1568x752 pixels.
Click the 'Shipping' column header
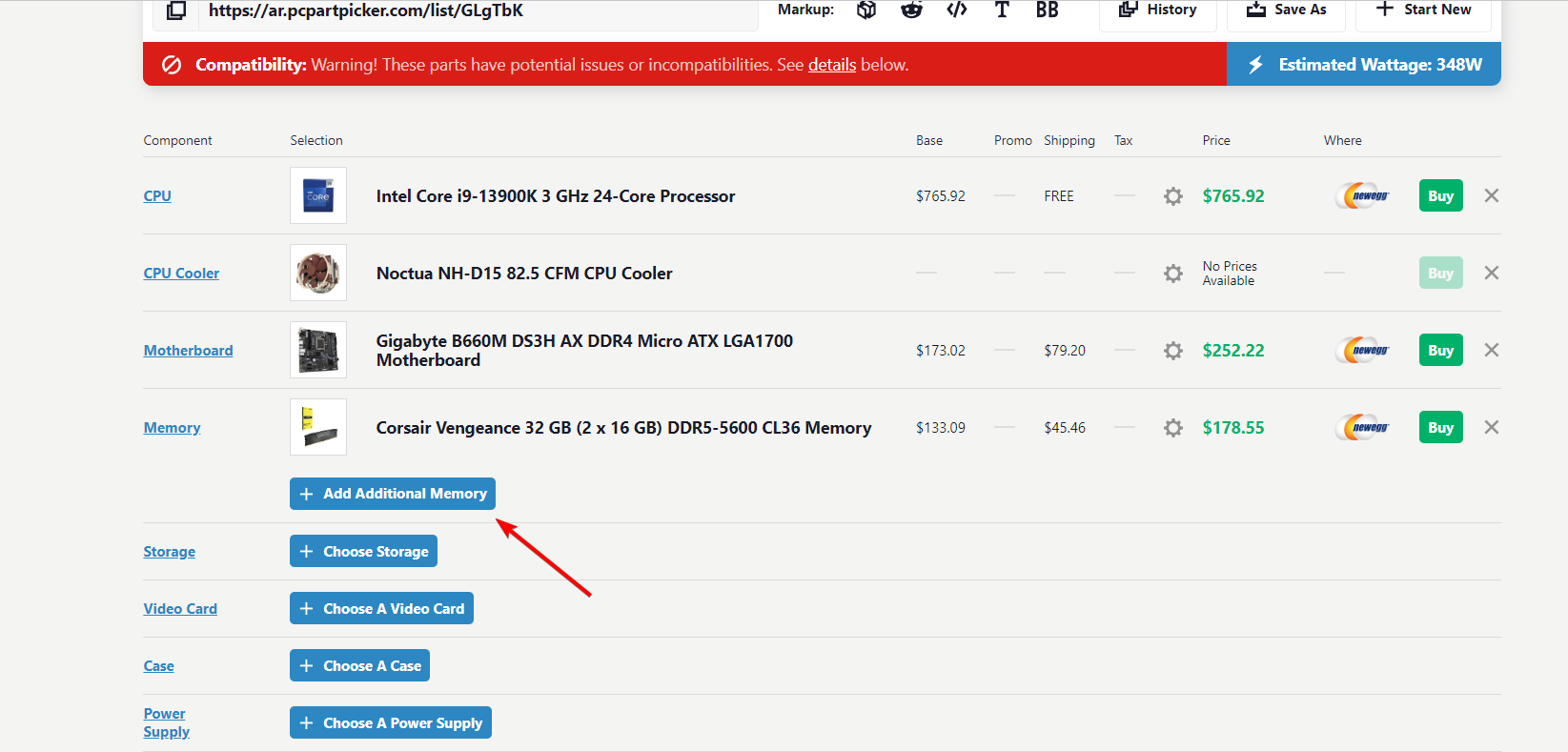[x=1069, y=141]
